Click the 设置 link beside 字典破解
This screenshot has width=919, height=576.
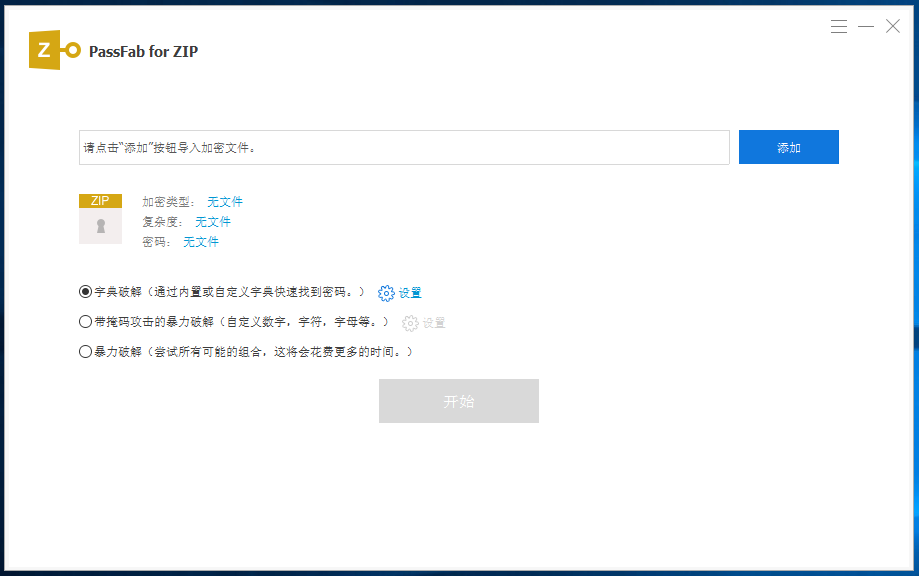[410, 293]
